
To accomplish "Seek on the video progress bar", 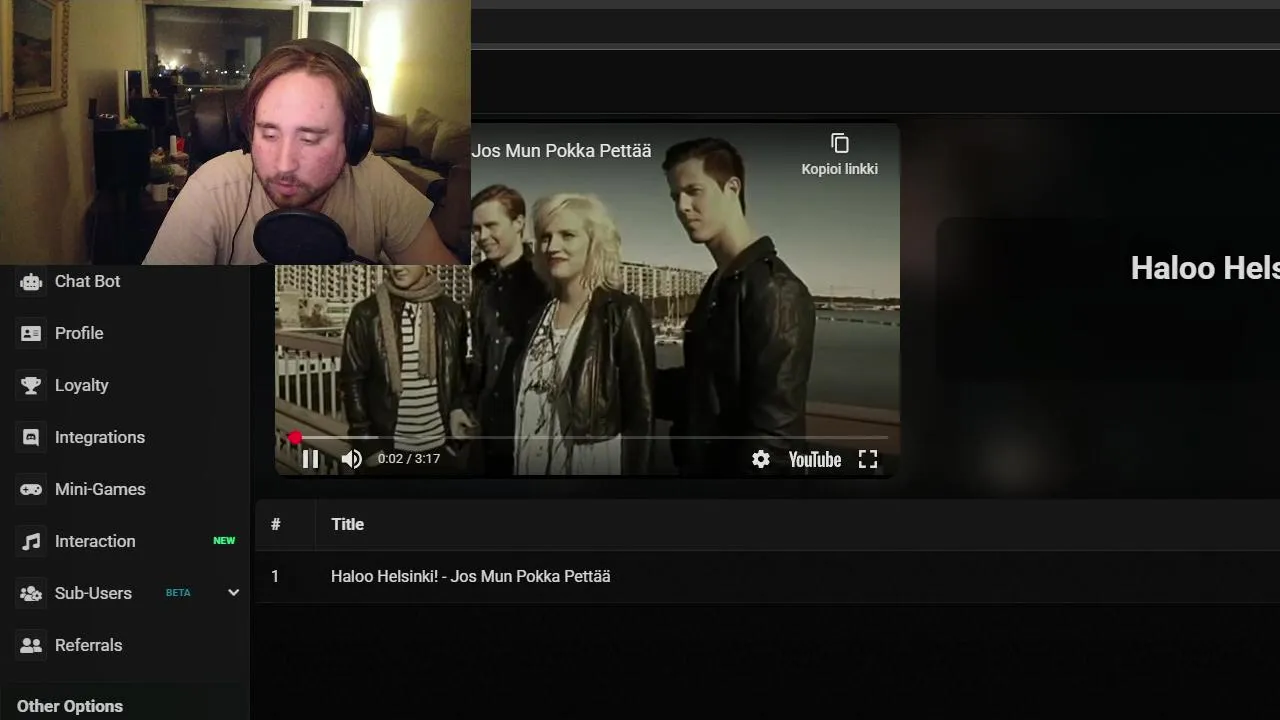I will pos(590,437).
